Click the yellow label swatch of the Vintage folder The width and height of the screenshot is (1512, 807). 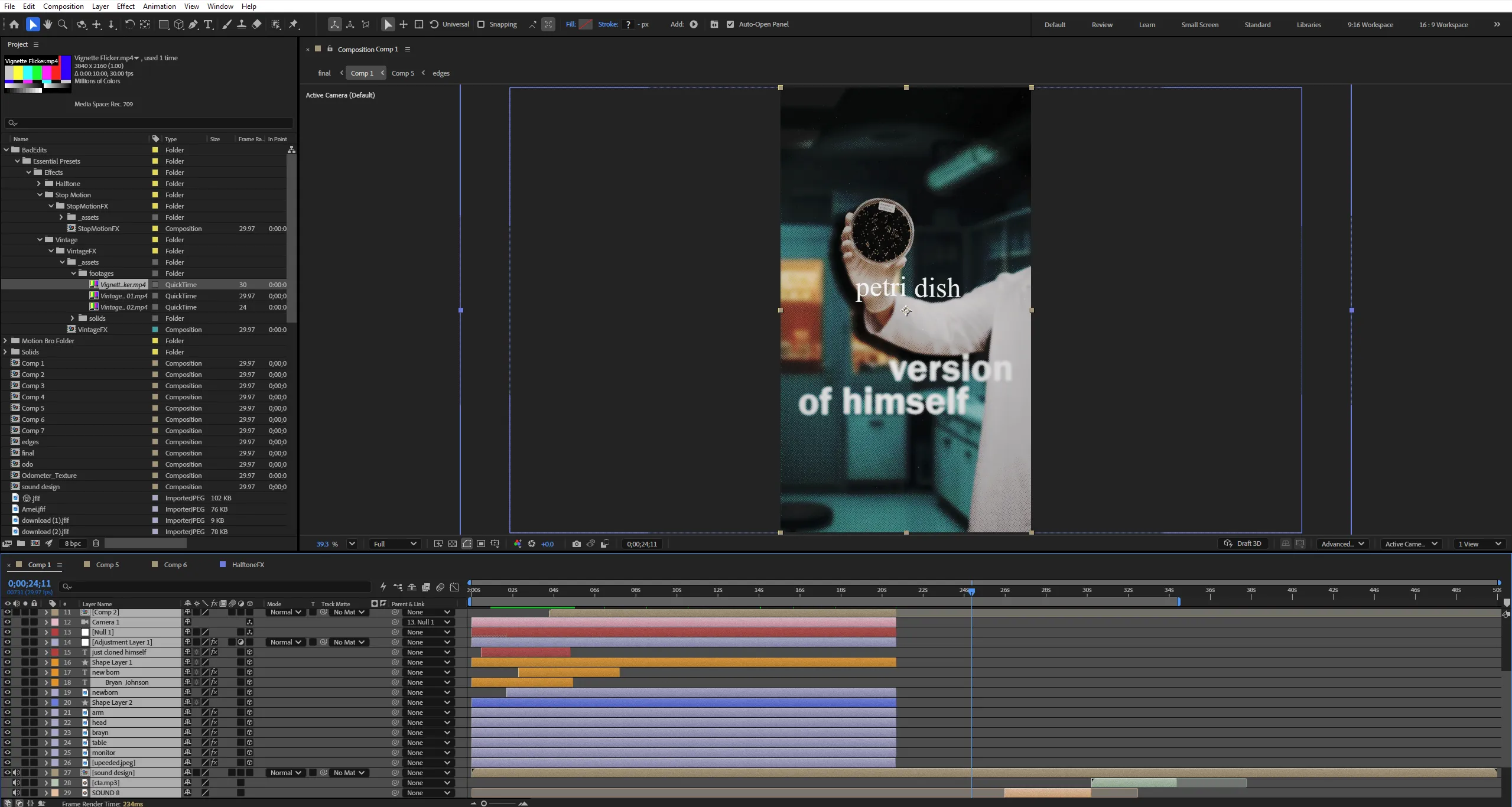[155, 240]
